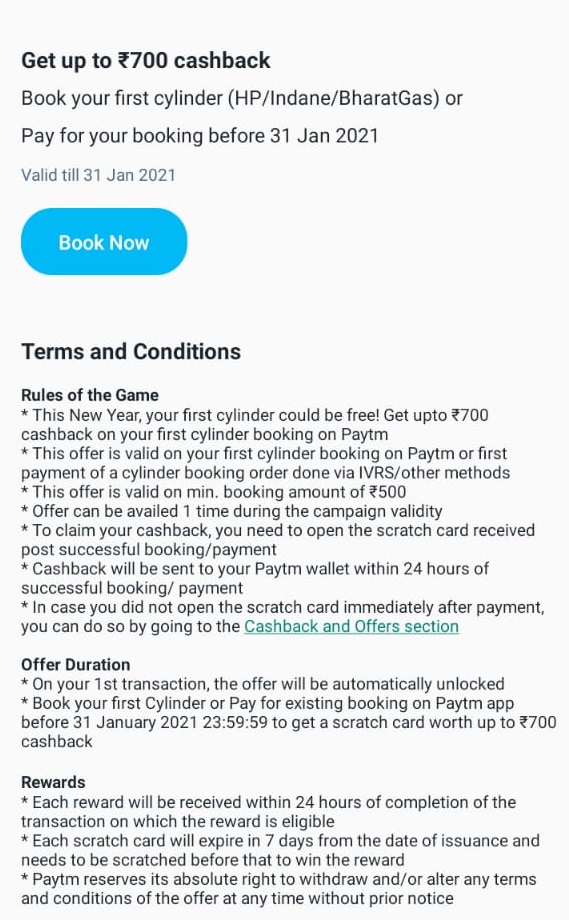Click 'Pay for your booking before 31 Jan' line
This screenshot has height=920, width=569.
pyautogui.click(x=199, y=136)
